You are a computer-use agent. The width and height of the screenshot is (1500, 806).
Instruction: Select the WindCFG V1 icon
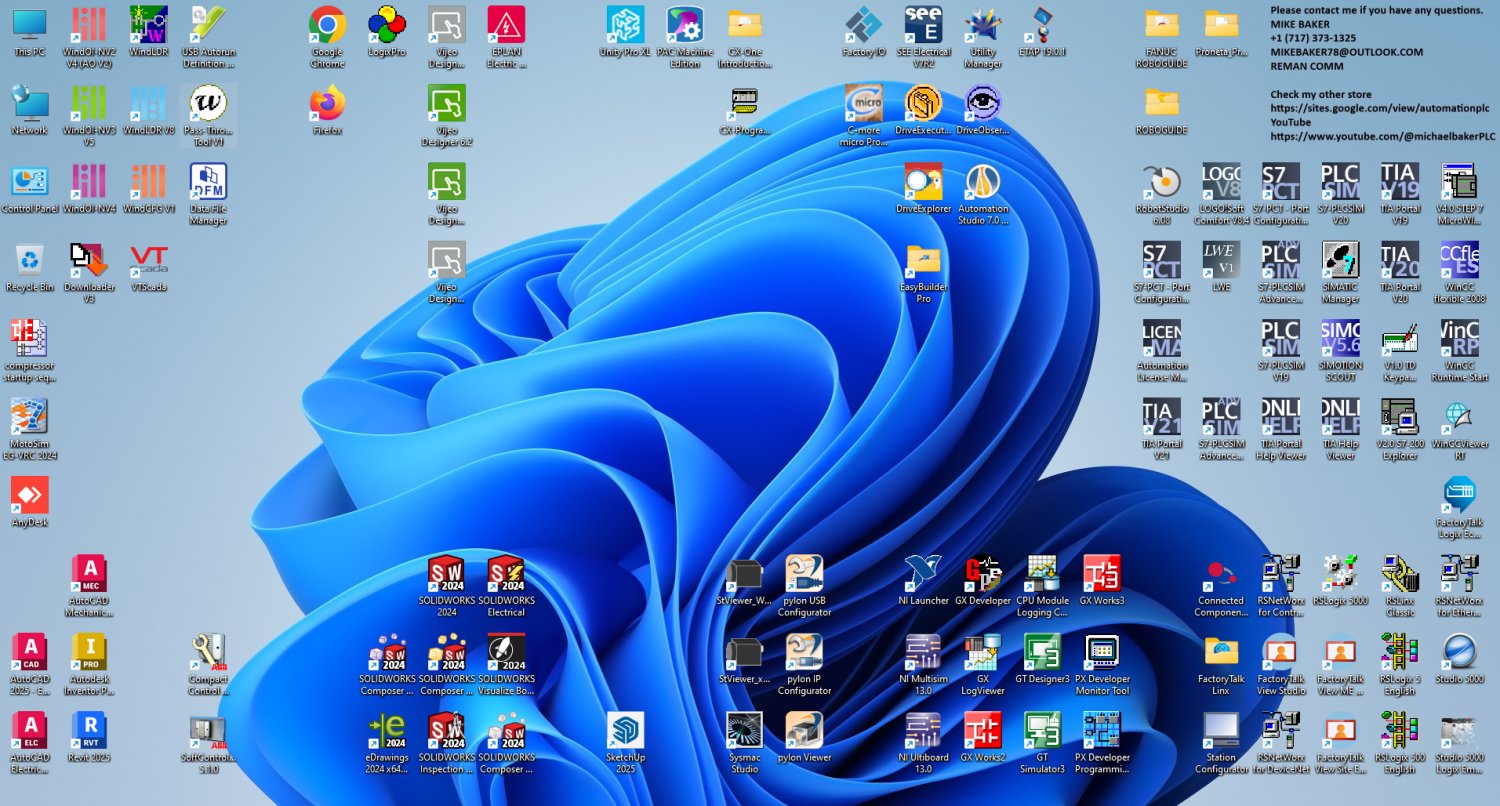149,188
